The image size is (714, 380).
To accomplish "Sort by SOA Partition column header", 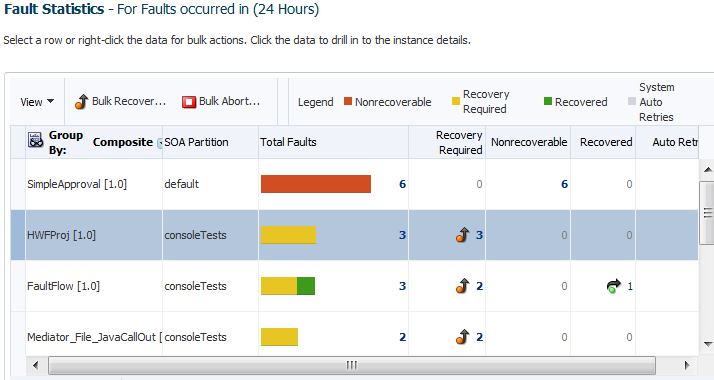I will pyautogui.click(x=196, y=142).
